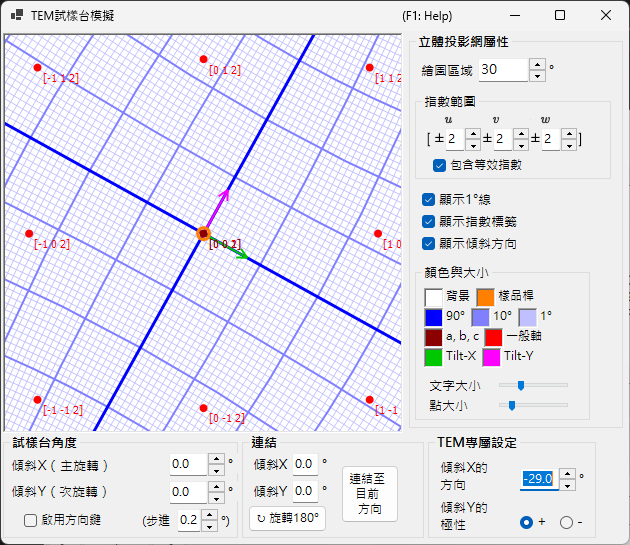
Task: Increase 傾斜X（主旋轉） angle
Action: pos(217,459)
